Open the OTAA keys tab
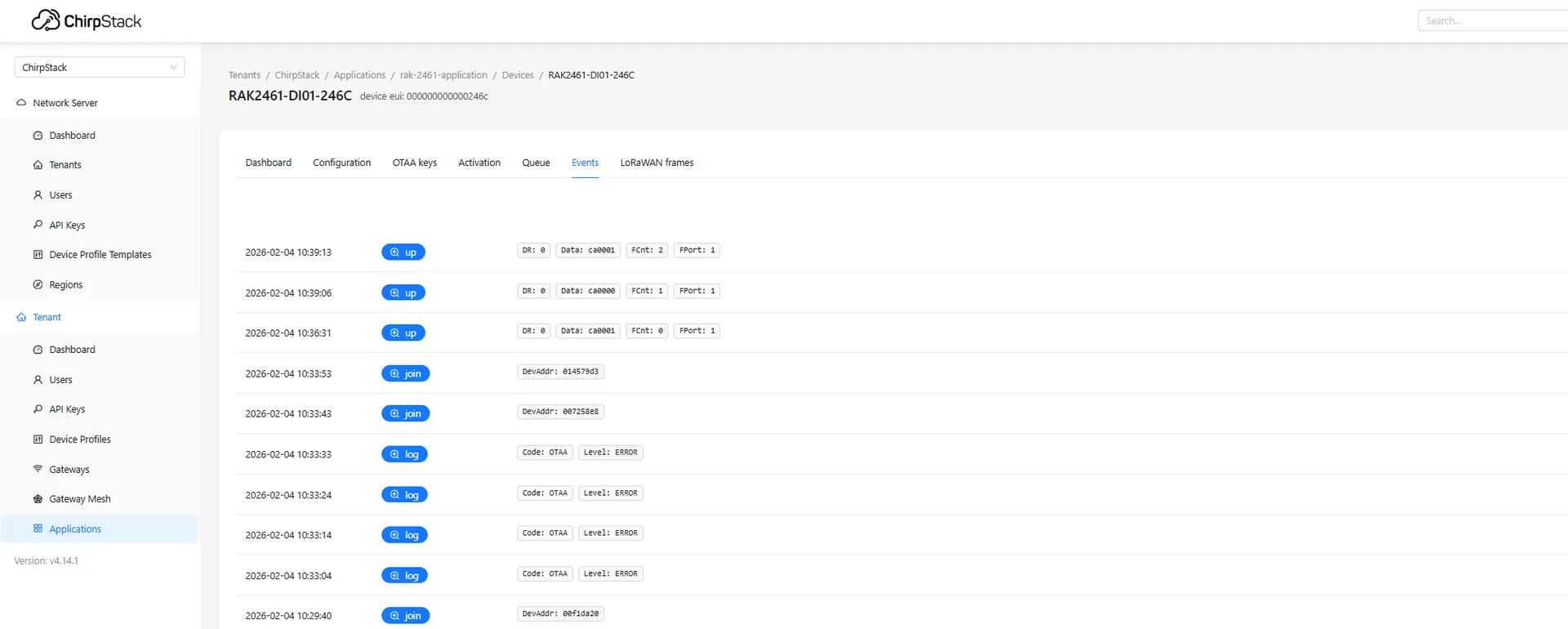This screenshot has height=629, width=1568. tap(415, 163)
